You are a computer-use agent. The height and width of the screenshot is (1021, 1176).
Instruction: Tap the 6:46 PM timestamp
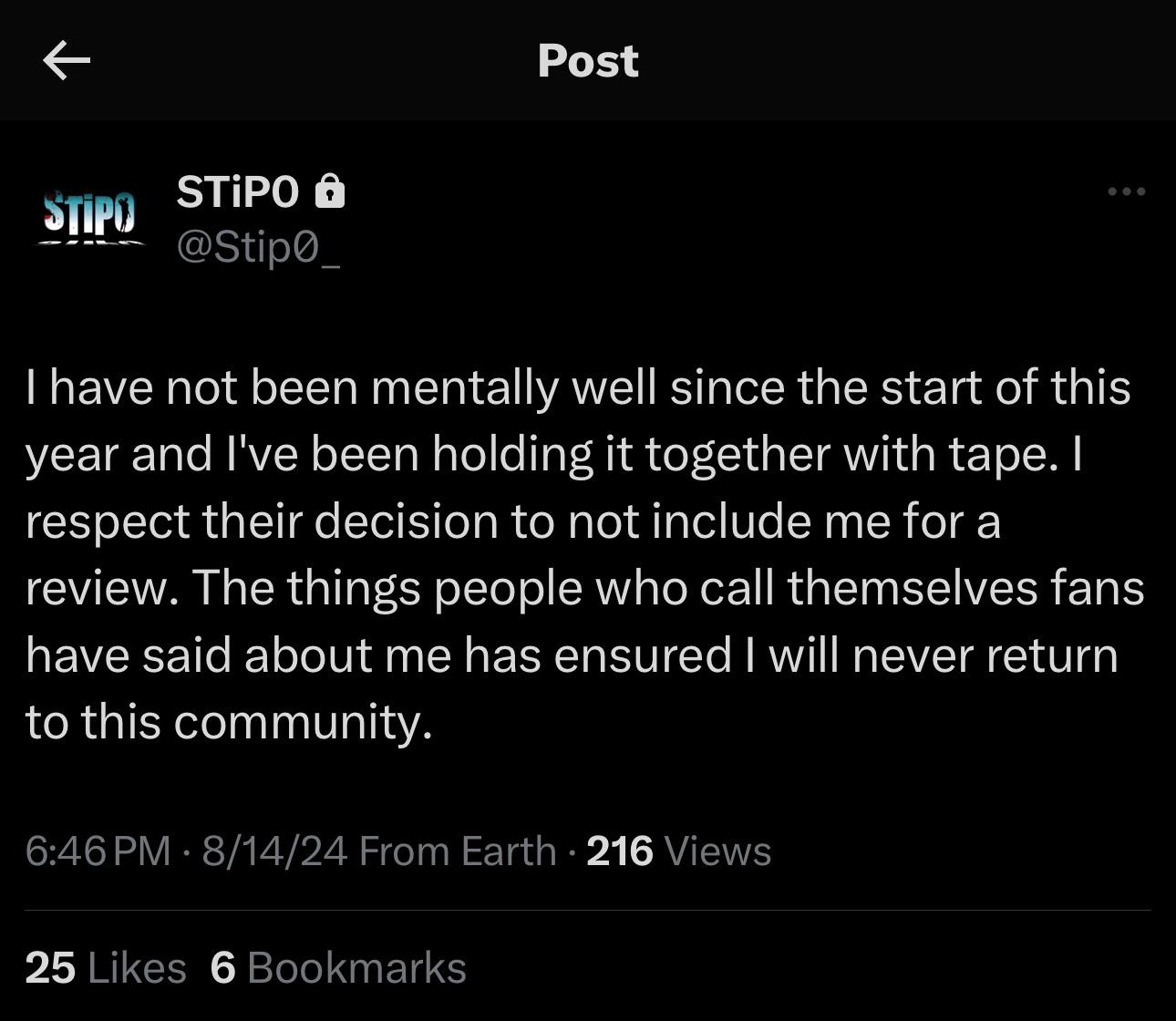click(98, 851)
